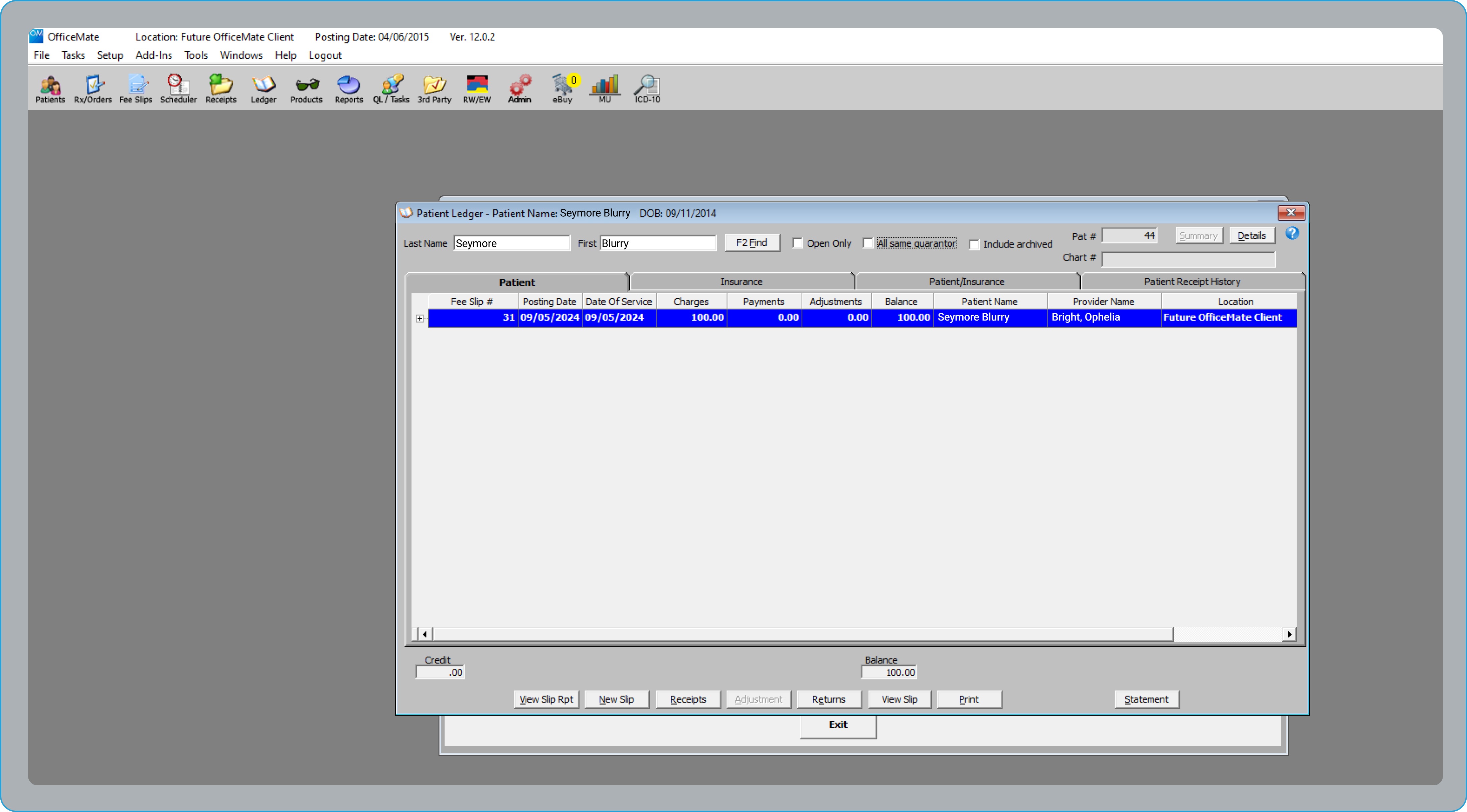Open the Fee Slips toolbar icon
1467x812 pixels.
[136, 89]
